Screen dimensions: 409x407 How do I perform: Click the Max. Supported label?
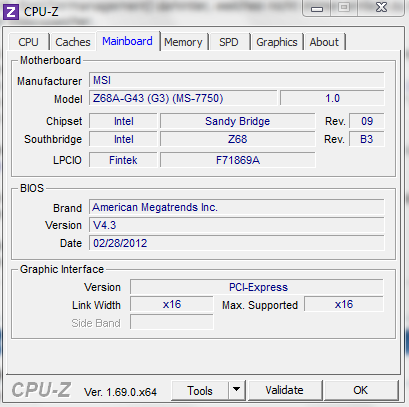260,305
